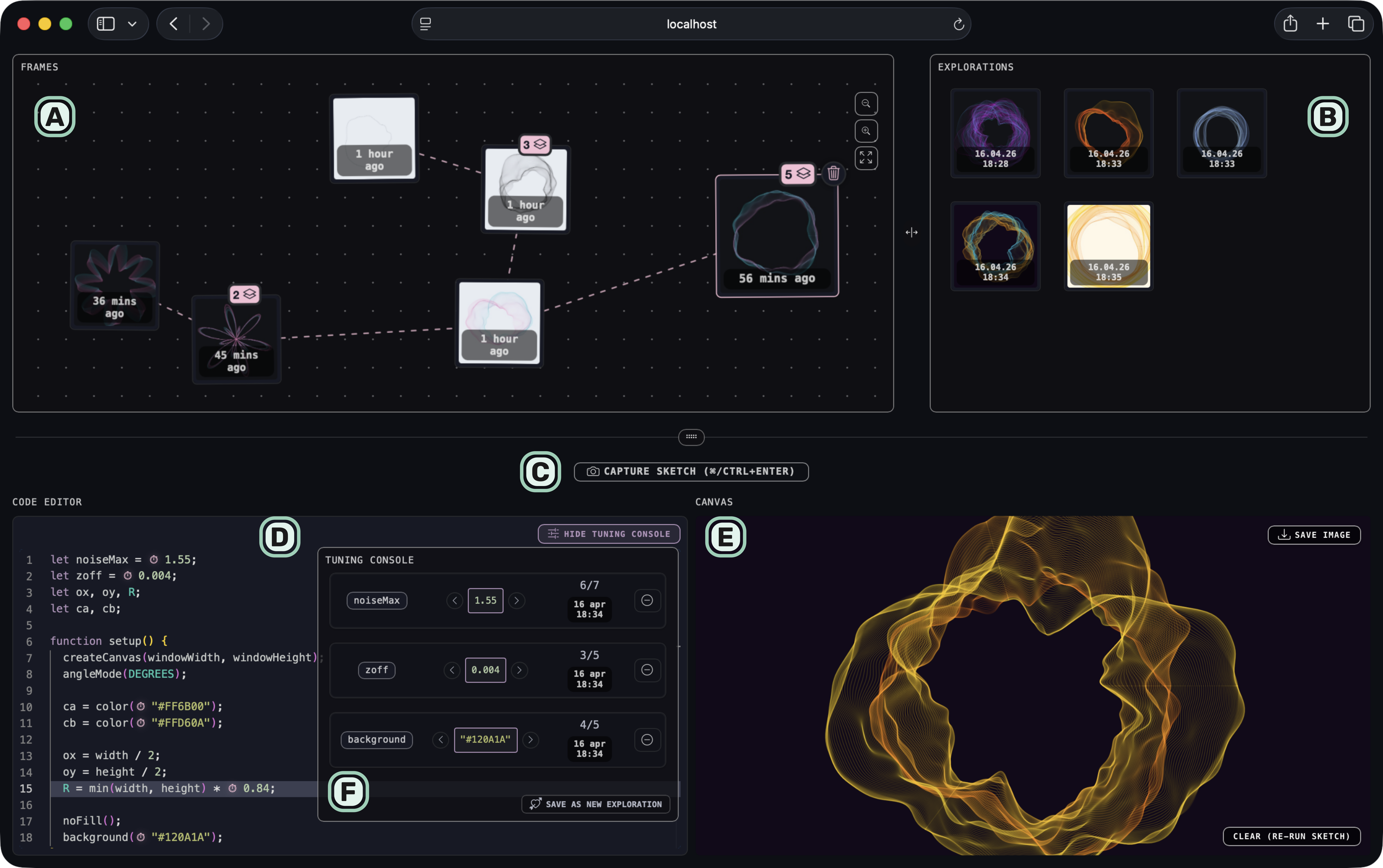
Task: Open purple exploration from 18:28
Action: pyautogui.click(x=996, y=133)
